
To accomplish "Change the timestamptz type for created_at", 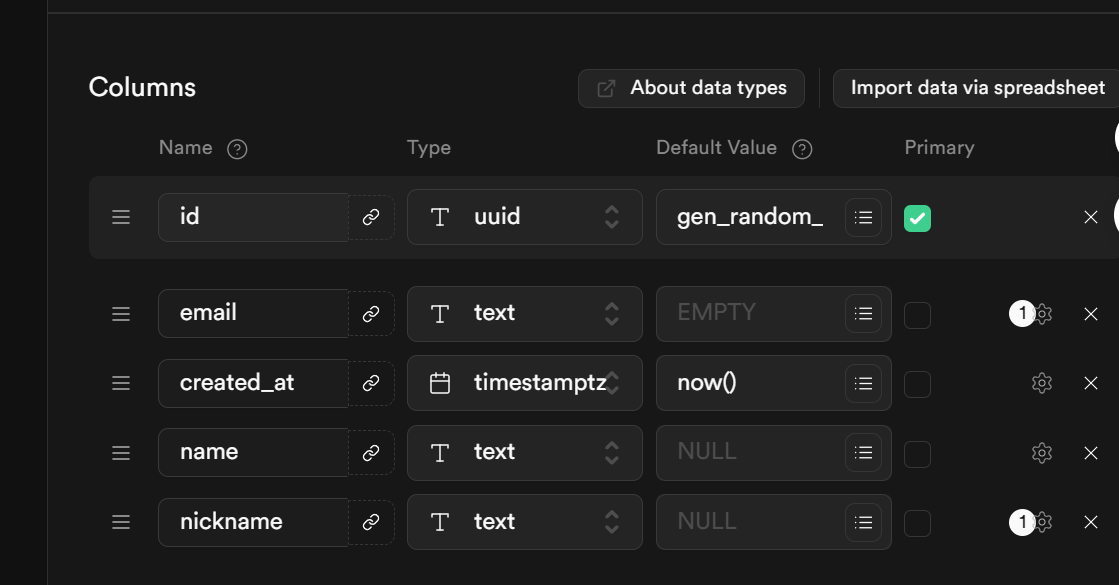I will pyautogui.click(x=524, y=383).
